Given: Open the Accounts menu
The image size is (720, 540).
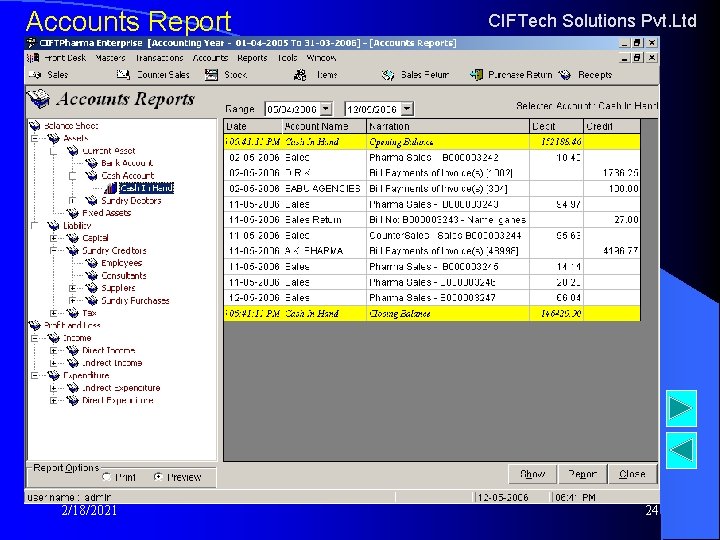Looking at the screenshot, I should (210, 58).
